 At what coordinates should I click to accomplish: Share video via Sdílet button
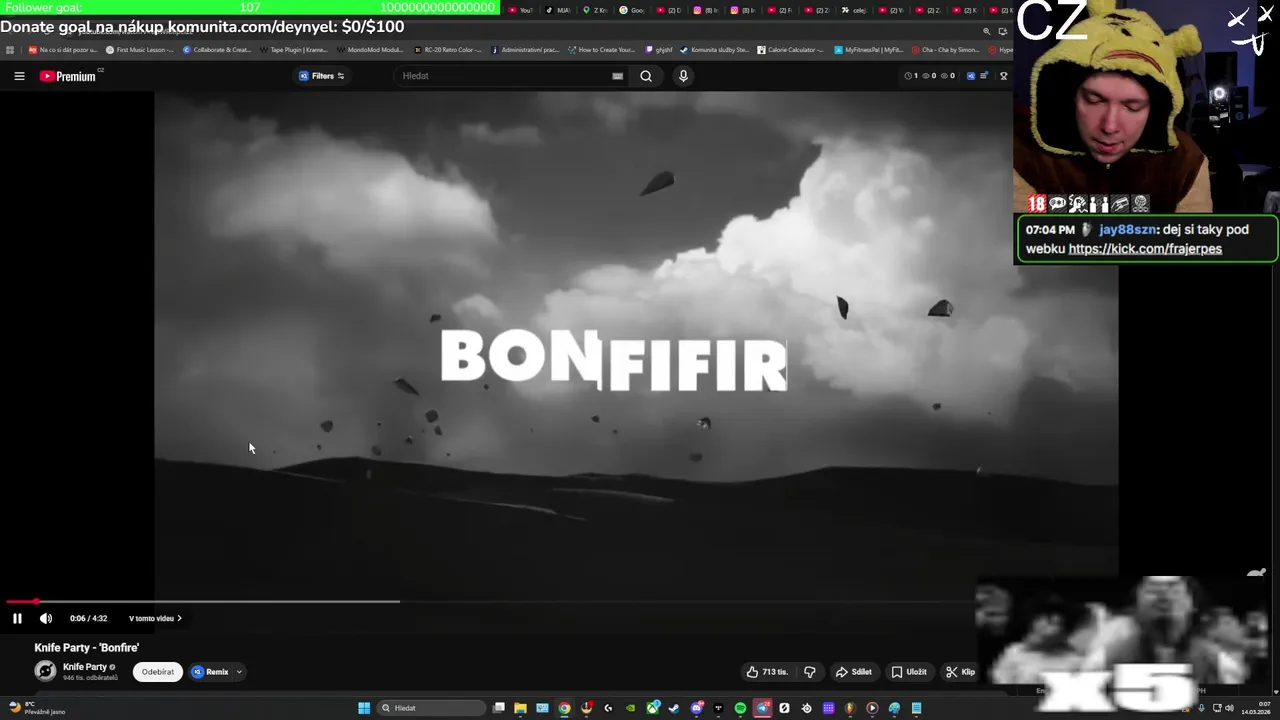click(x=854, y=672)
